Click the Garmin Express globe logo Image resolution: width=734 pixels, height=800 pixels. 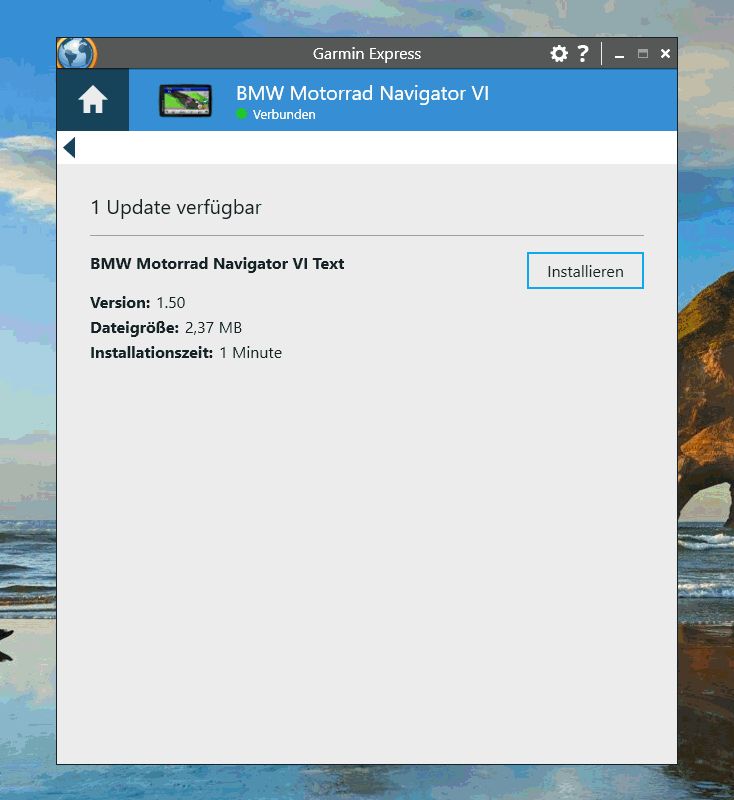click(77, 53)
